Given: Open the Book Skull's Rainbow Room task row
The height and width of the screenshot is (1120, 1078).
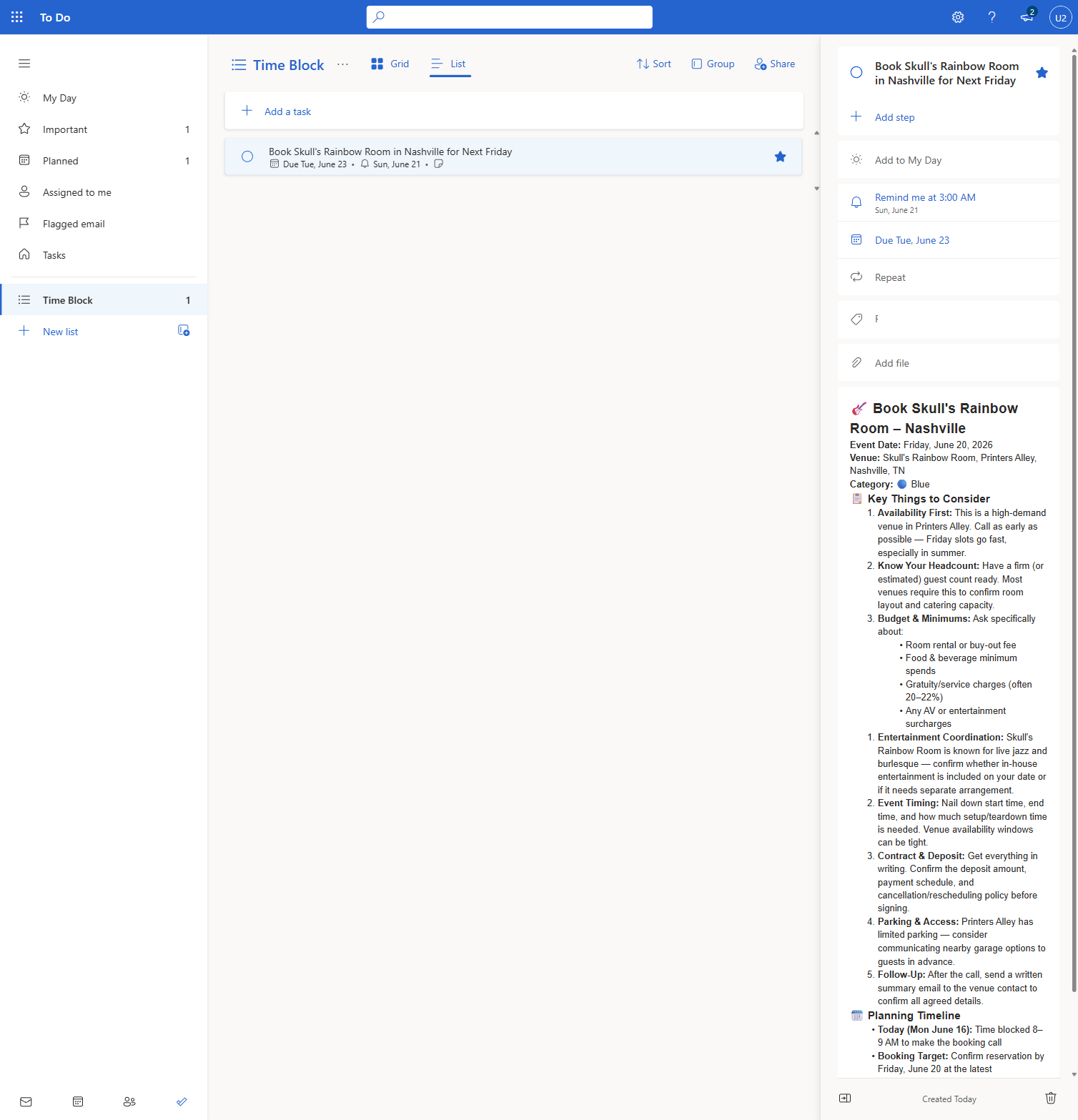Looking at the screenshot, I should tap(514, 157).
